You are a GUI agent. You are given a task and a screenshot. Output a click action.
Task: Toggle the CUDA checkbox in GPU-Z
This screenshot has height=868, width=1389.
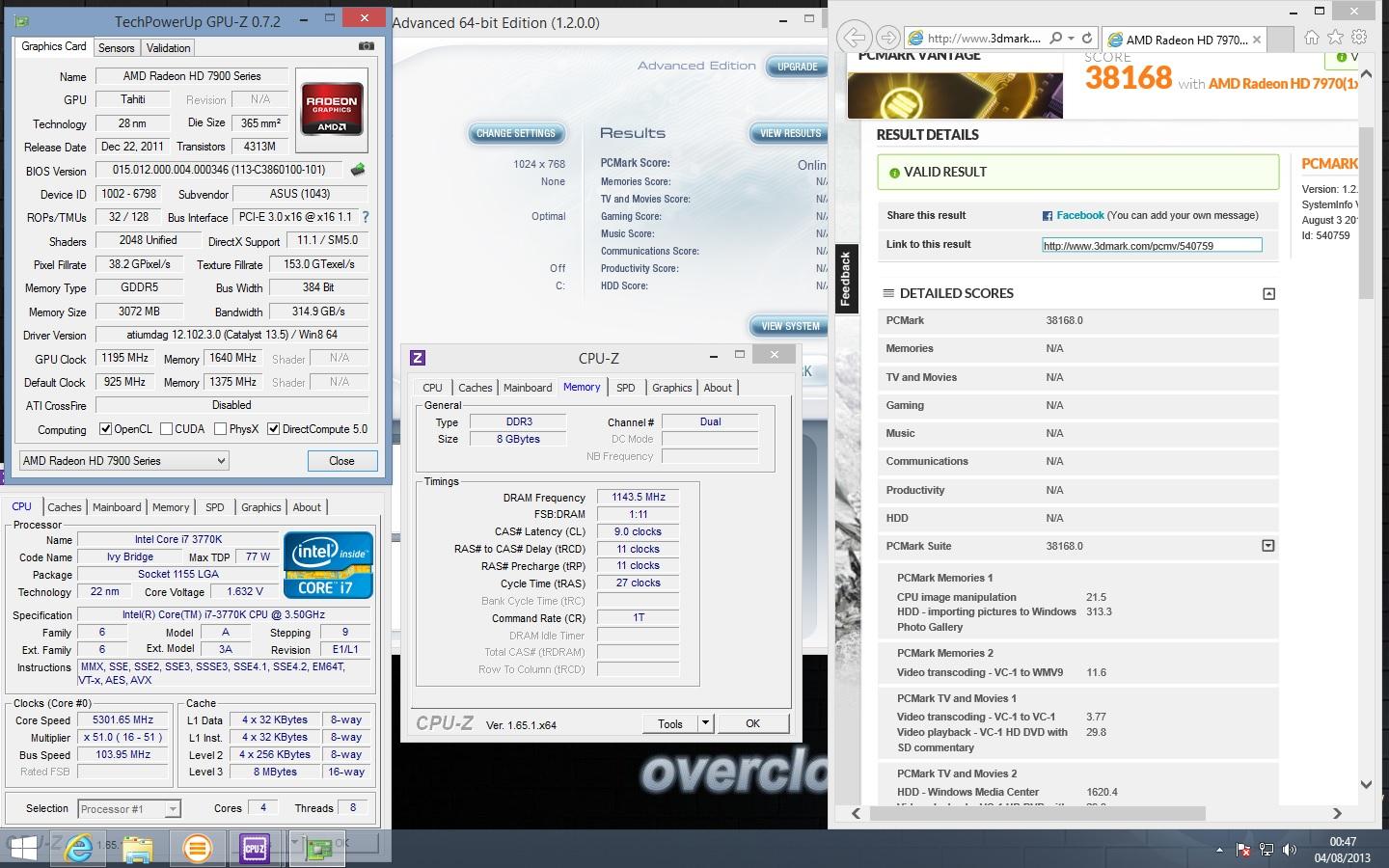[x=166, y=429]
